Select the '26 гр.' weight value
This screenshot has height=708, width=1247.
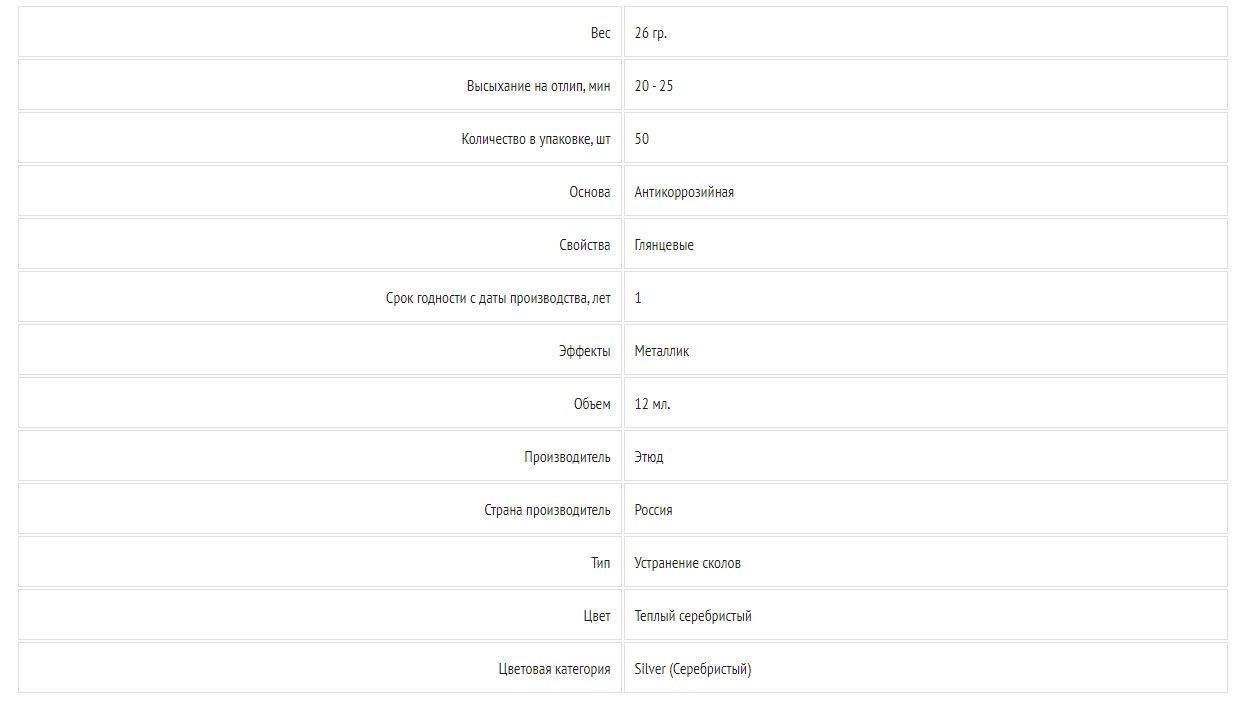[651, 33]
